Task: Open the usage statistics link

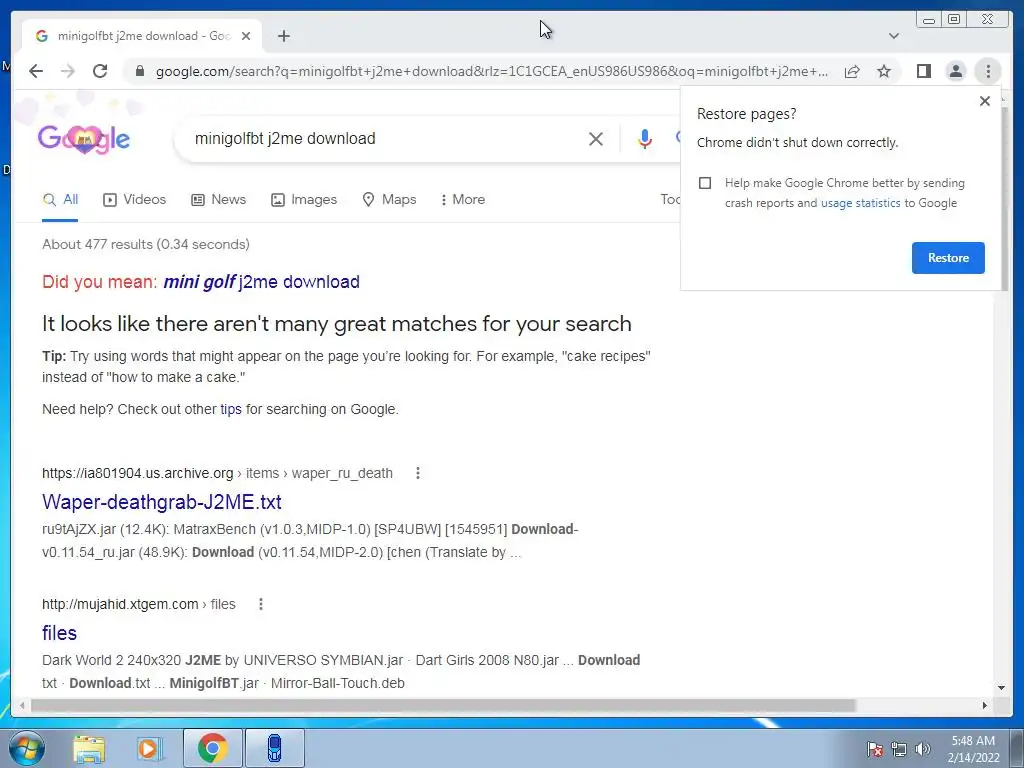Action: pyautogui.click(x=860, y=203)
